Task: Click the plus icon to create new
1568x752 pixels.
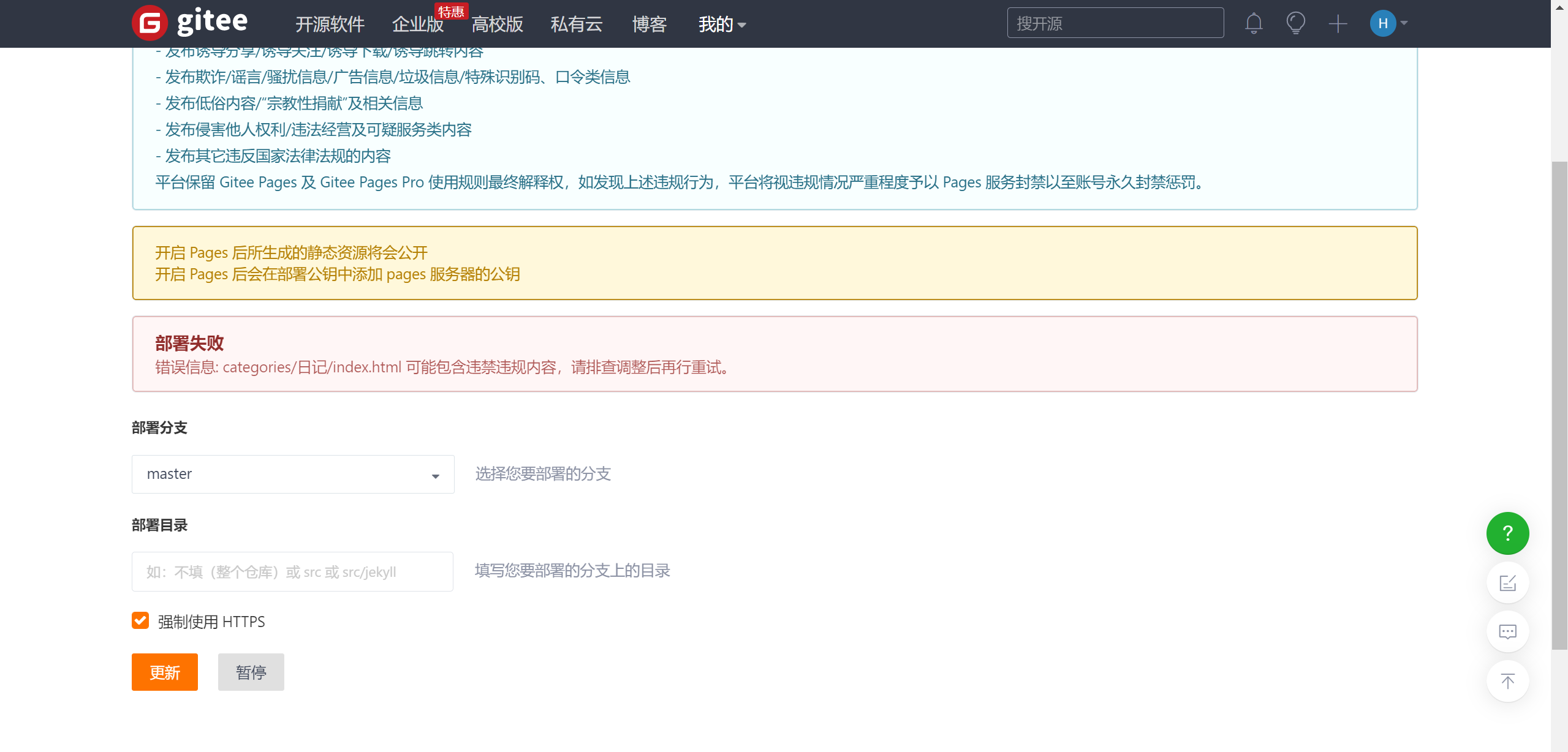Action: 1338,24
